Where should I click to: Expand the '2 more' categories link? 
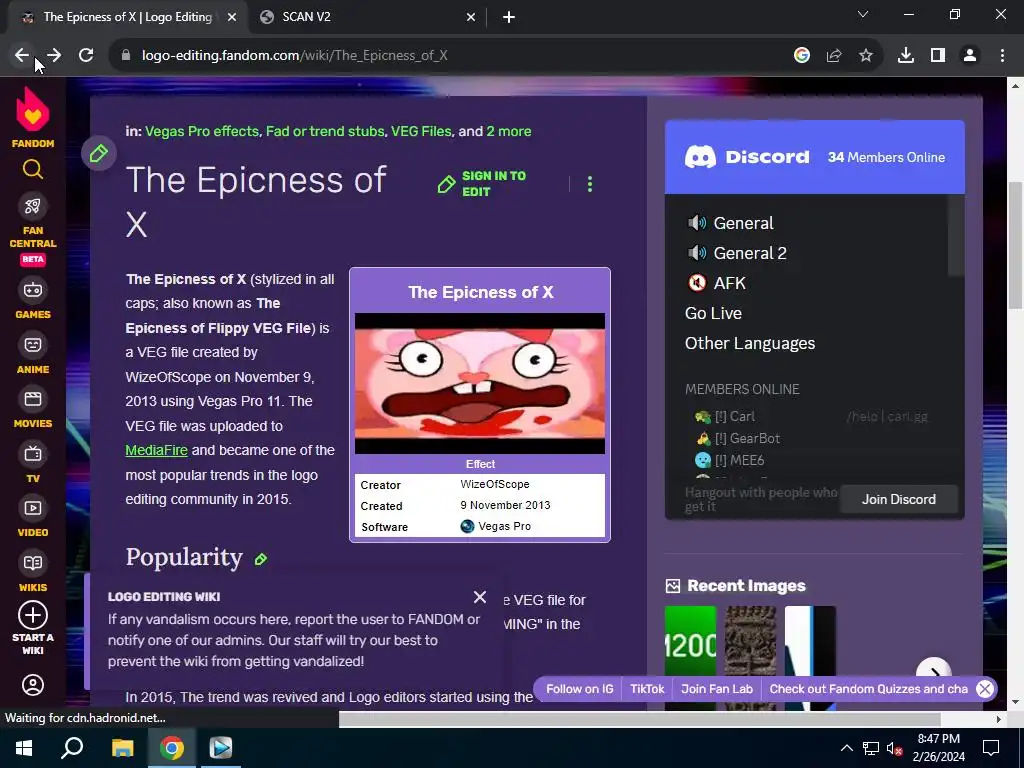508,131
